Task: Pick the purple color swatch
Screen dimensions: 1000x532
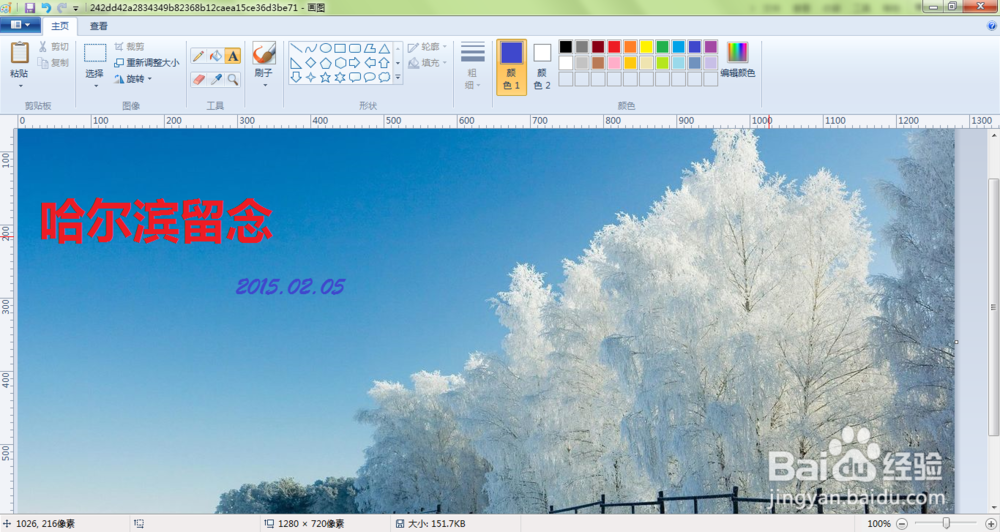Action: click(x=710, y=47)
